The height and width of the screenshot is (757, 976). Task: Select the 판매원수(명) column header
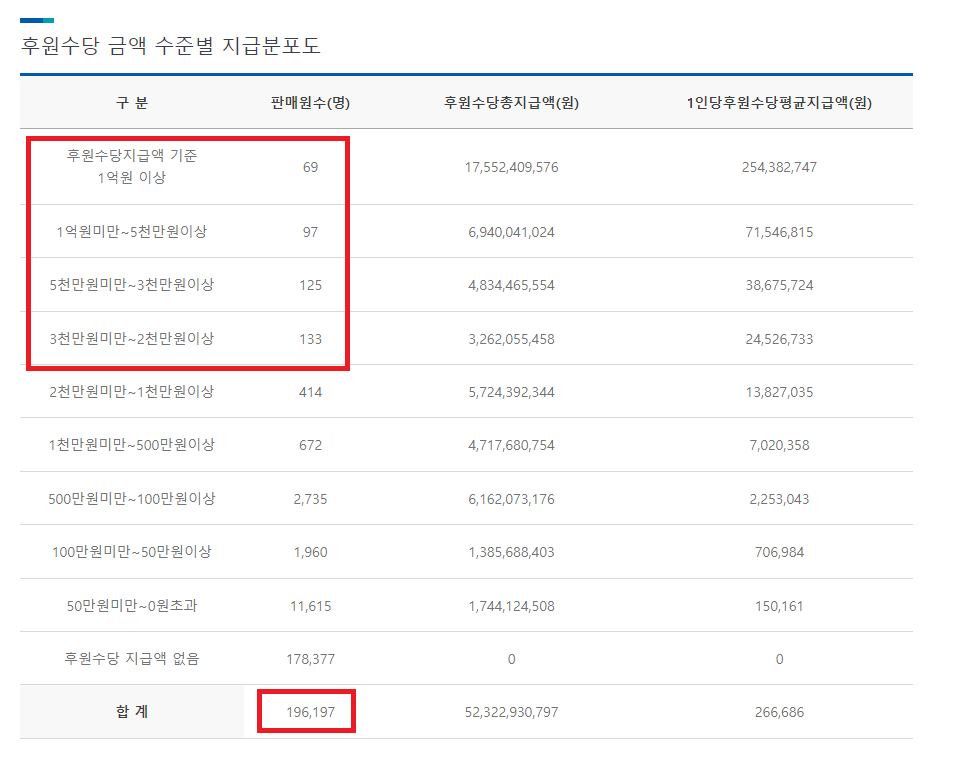pyautogui.click(x=310, y=103)
